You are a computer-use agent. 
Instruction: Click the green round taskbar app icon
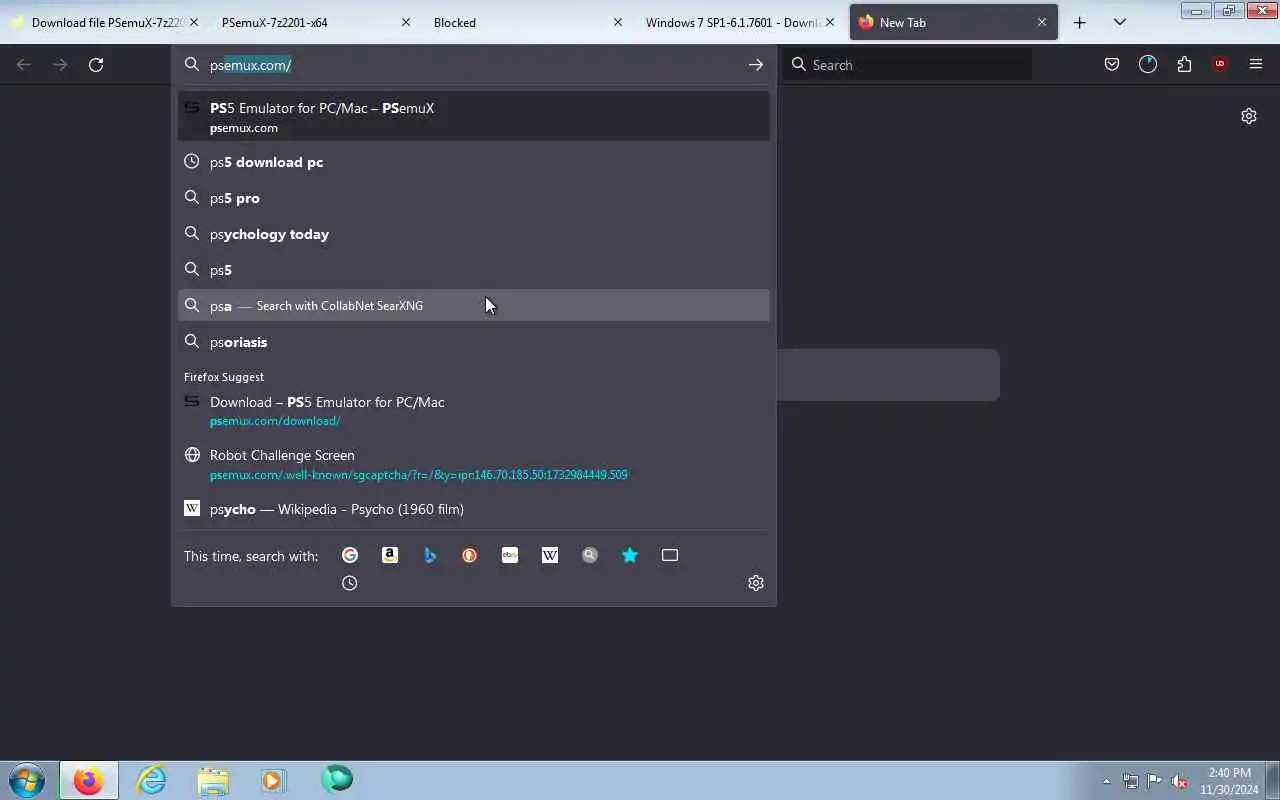[337, 779]
